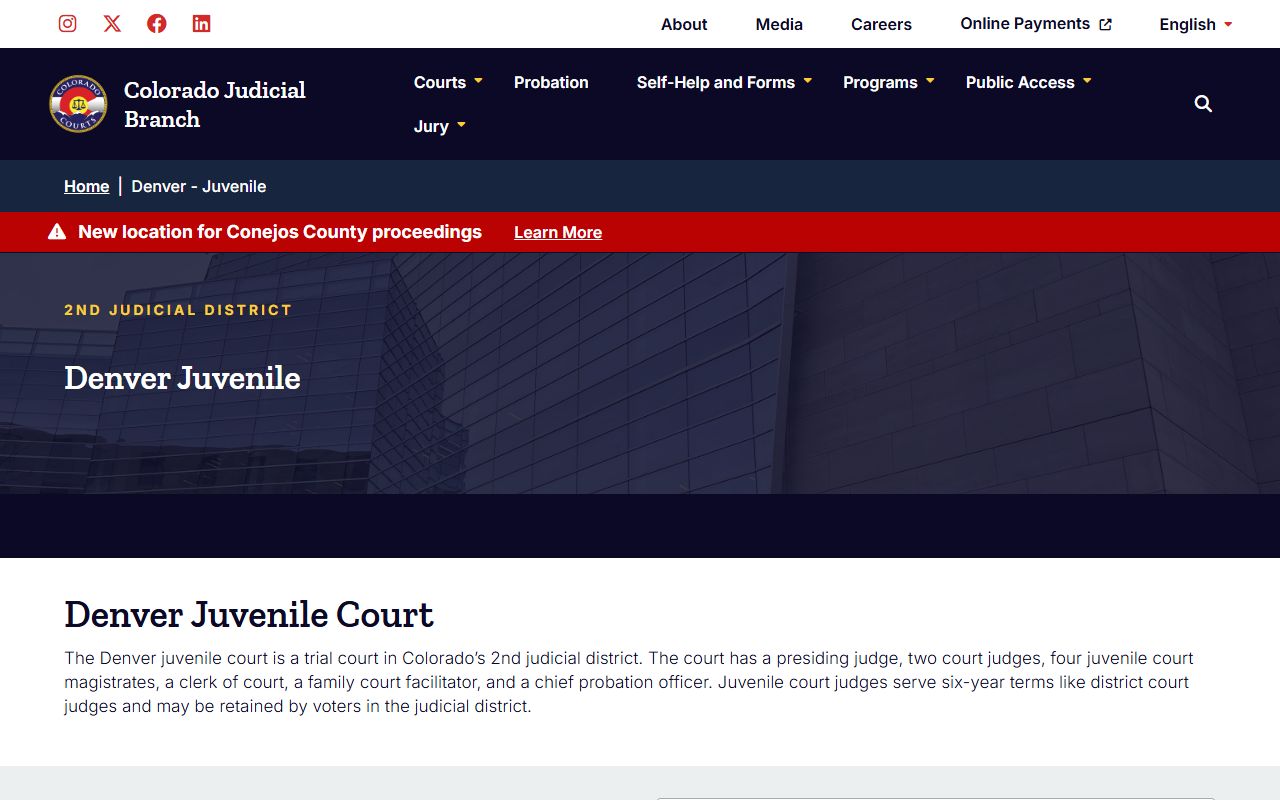Expand the Programs menu arrow
This screenshot has width=1280, height=800.
930,80
